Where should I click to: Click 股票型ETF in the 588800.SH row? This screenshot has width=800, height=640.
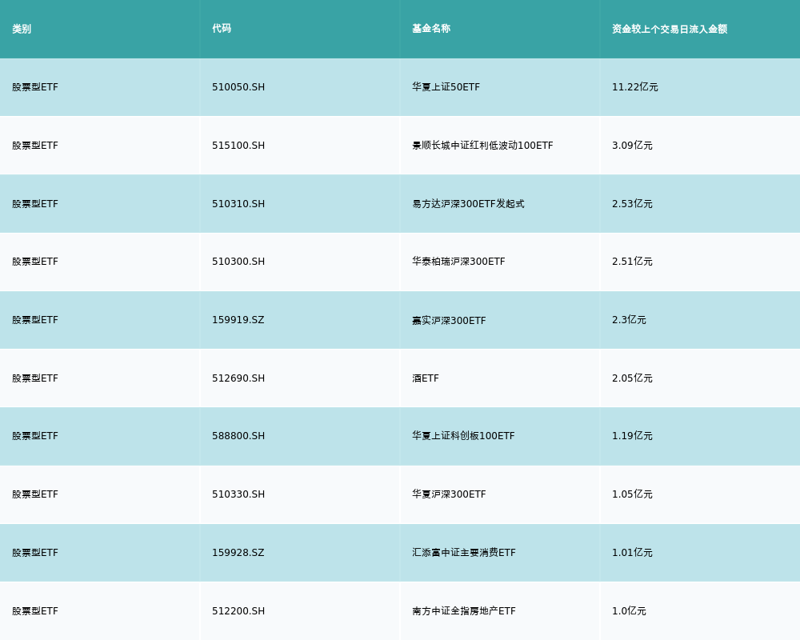tap(35, 436)
